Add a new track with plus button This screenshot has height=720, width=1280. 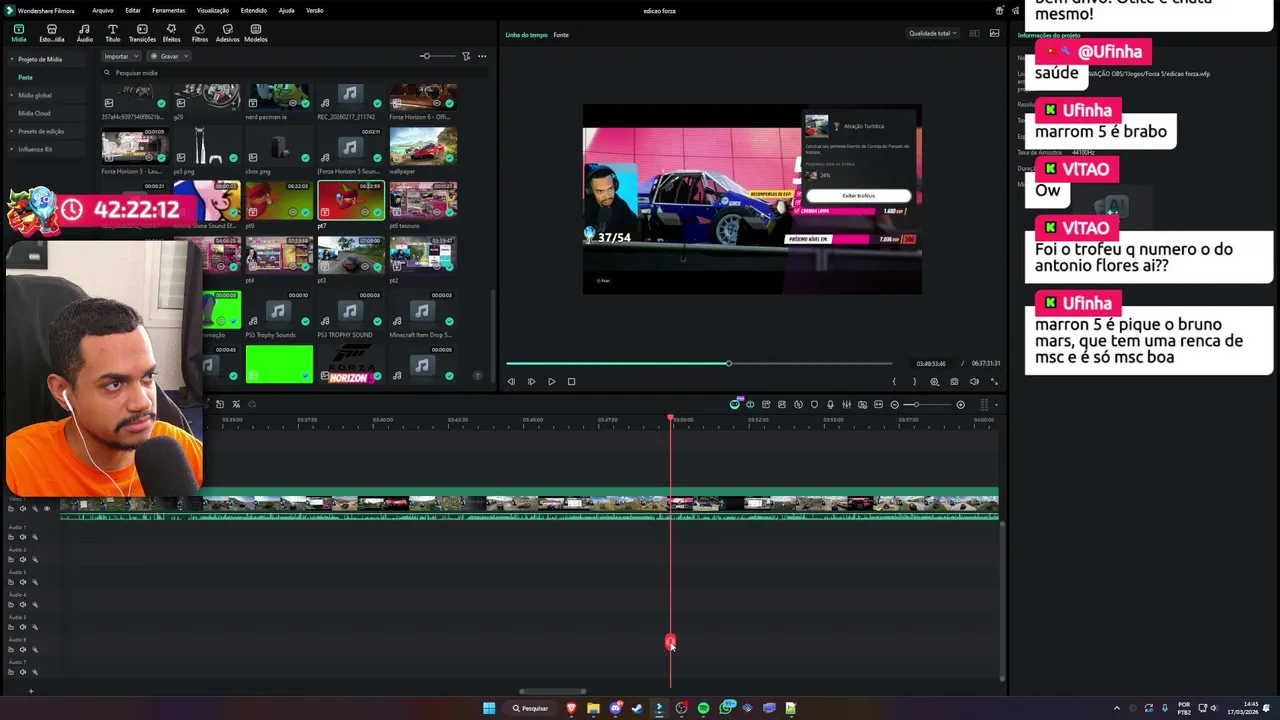tap(30, 690)
